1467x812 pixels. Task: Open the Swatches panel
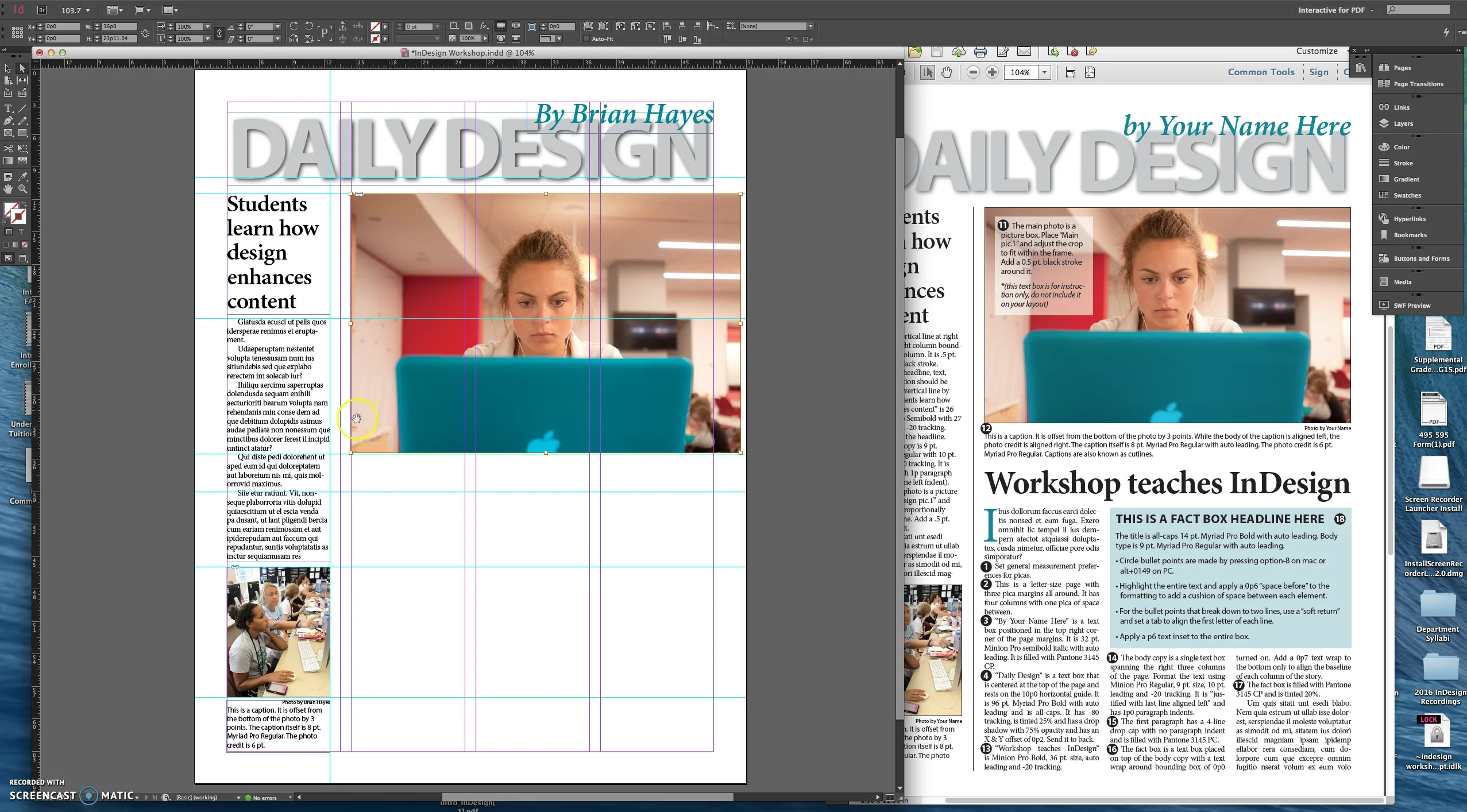1407,195
